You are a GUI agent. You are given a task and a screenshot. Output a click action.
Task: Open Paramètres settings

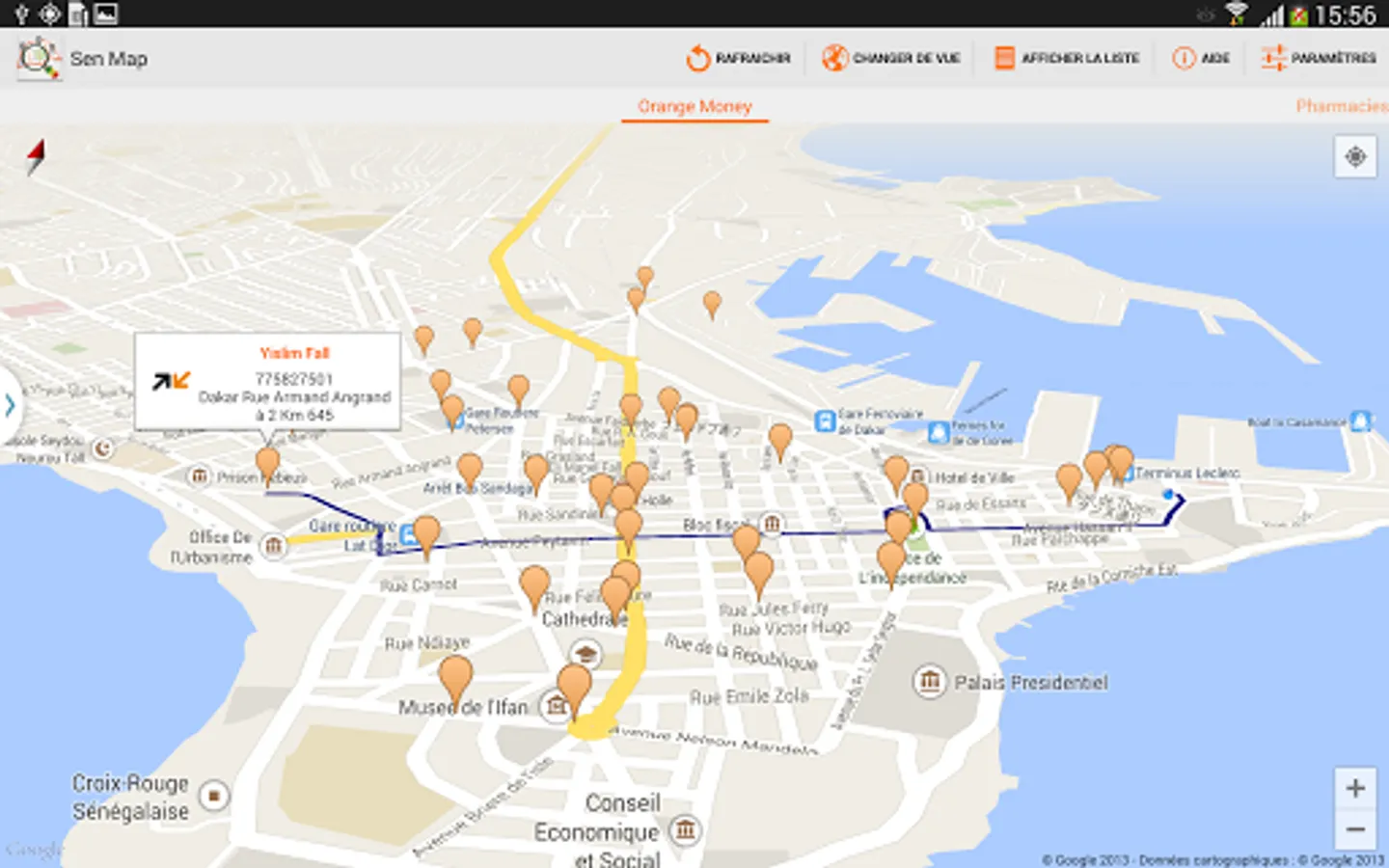pyautogui.click(x=1319, y=58)
